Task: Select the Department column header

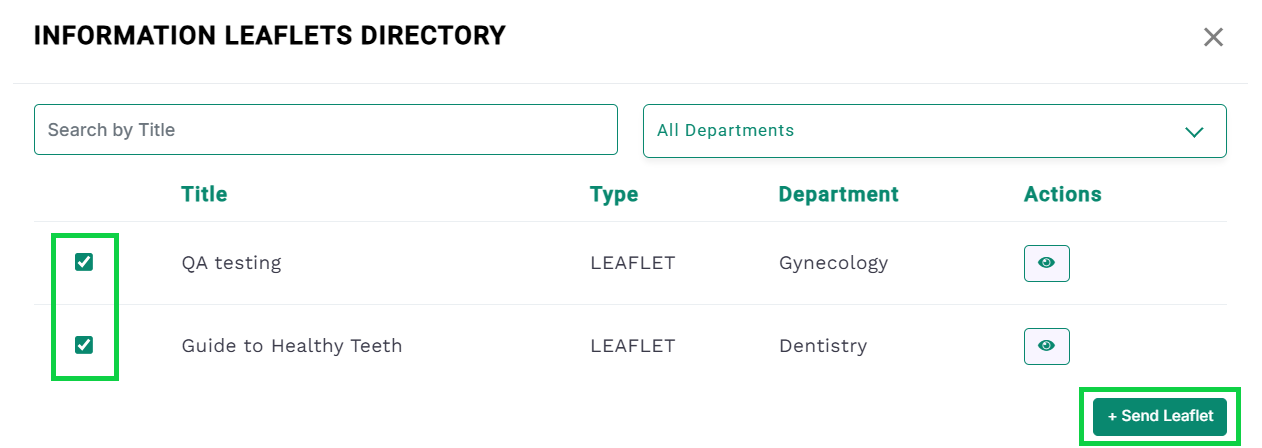Action: pyautogui.click(x=838, y=194)
